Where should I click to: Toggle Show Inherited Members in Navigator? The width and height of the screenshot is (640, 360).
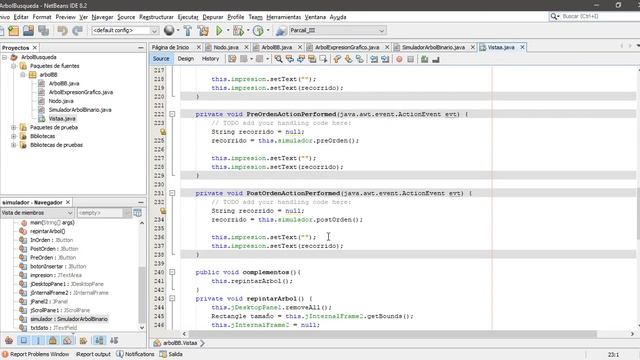(9, 340)
